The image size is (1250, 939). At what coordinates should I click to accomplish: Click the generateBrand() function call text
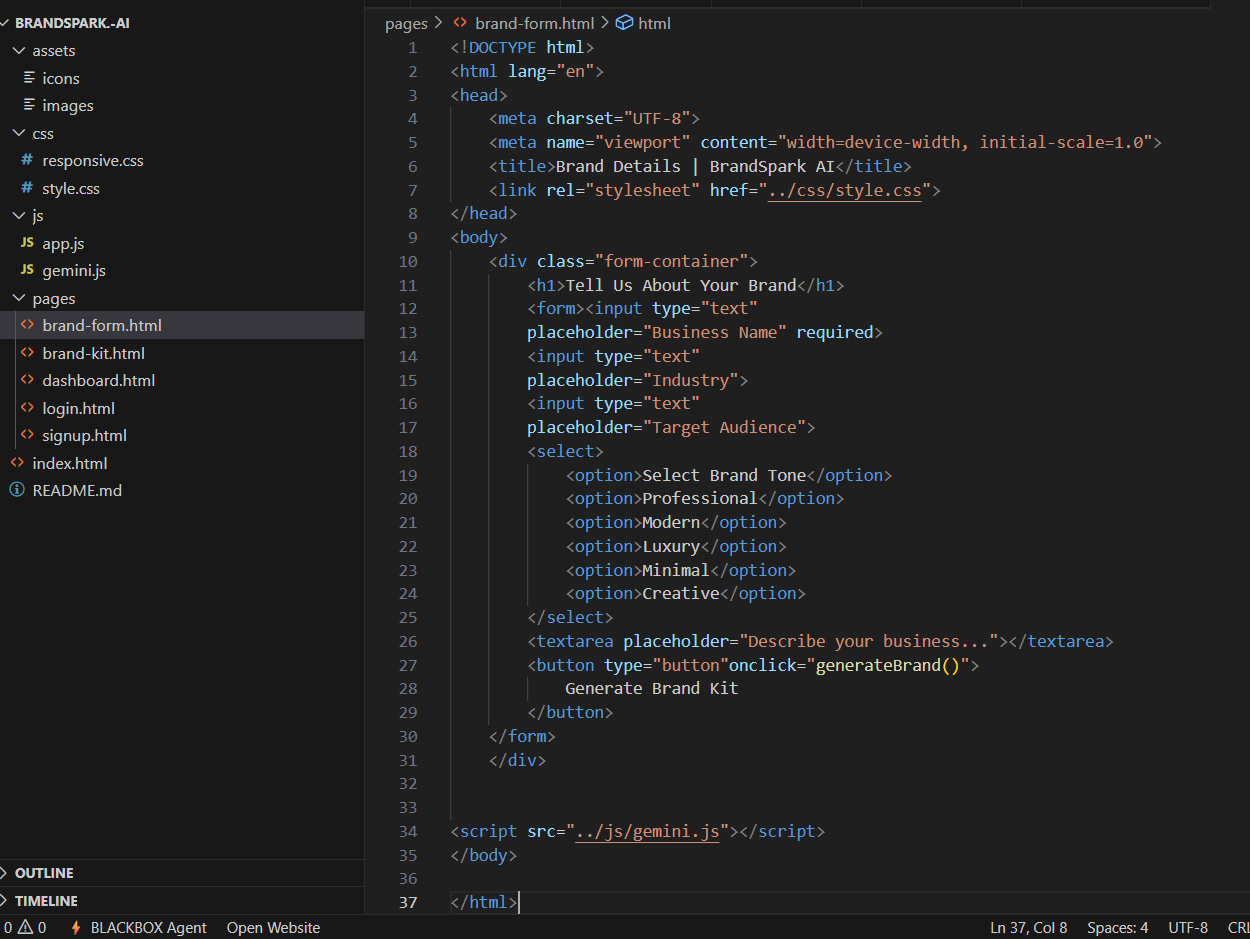click(887, 665)
